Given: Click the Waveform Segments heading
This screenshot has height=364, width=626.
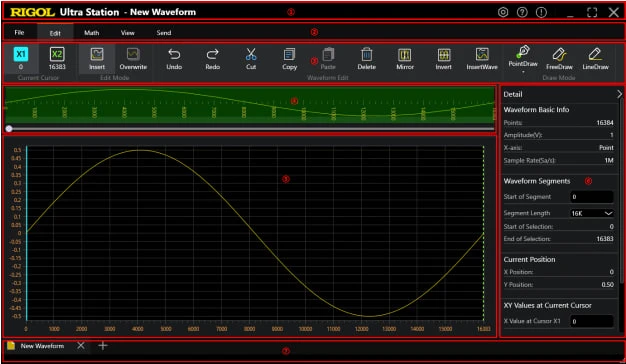Looking at the screenshot, I should pos(537,181).
